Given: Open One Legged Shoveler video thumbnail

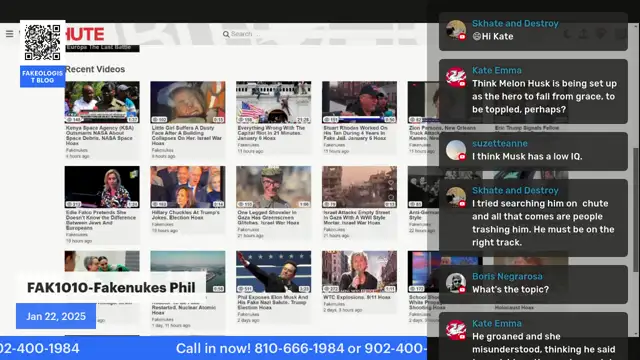Looking at the screenshot, I should click(273, 187).
